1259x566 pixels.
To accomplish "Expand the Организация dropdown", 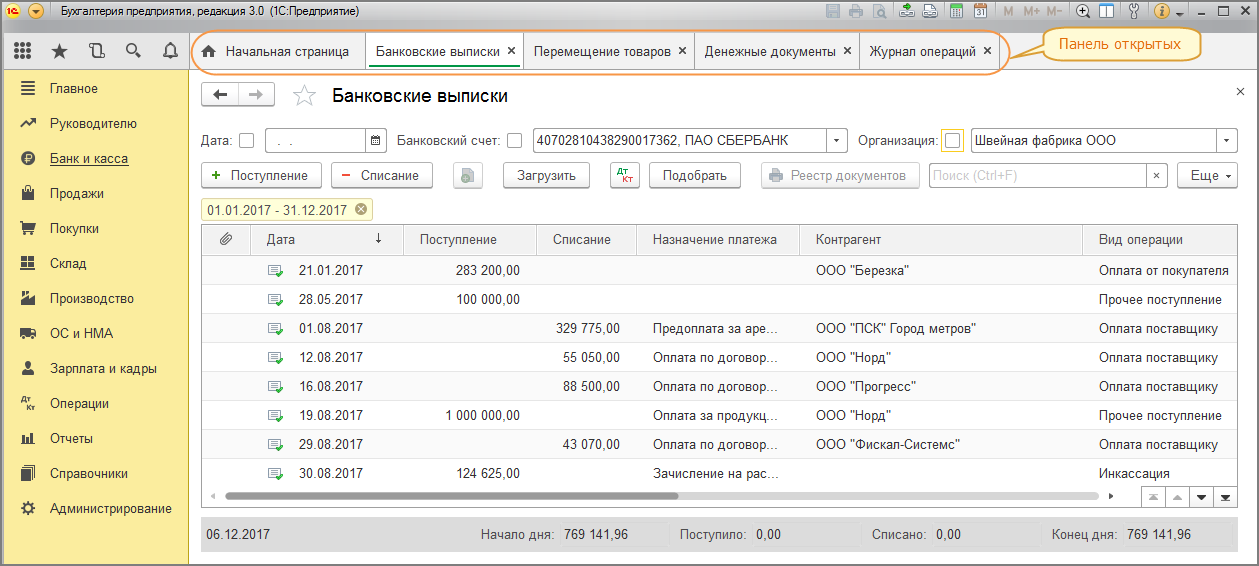I will tap(1227, 141).
